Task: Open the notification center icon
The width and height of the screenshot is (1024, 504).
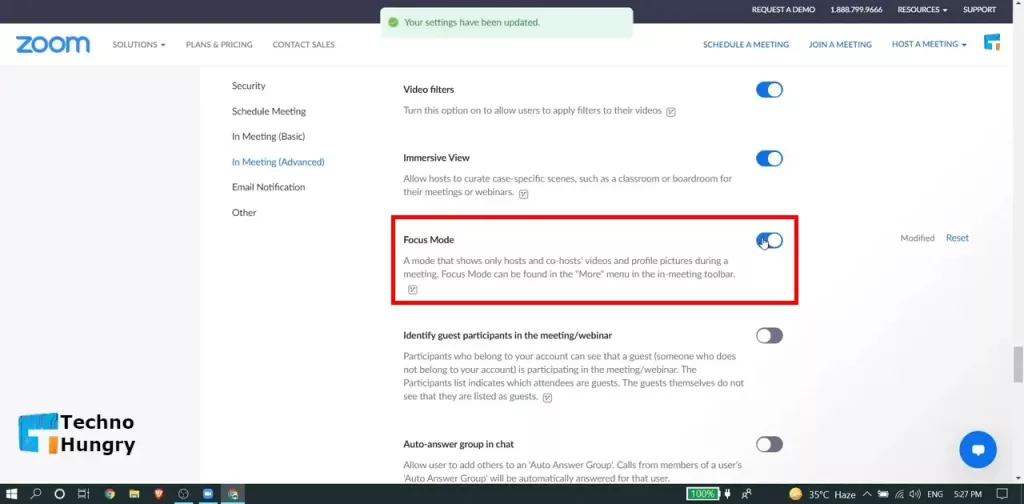Action: pyautogui.click(x=1003, y=494)
